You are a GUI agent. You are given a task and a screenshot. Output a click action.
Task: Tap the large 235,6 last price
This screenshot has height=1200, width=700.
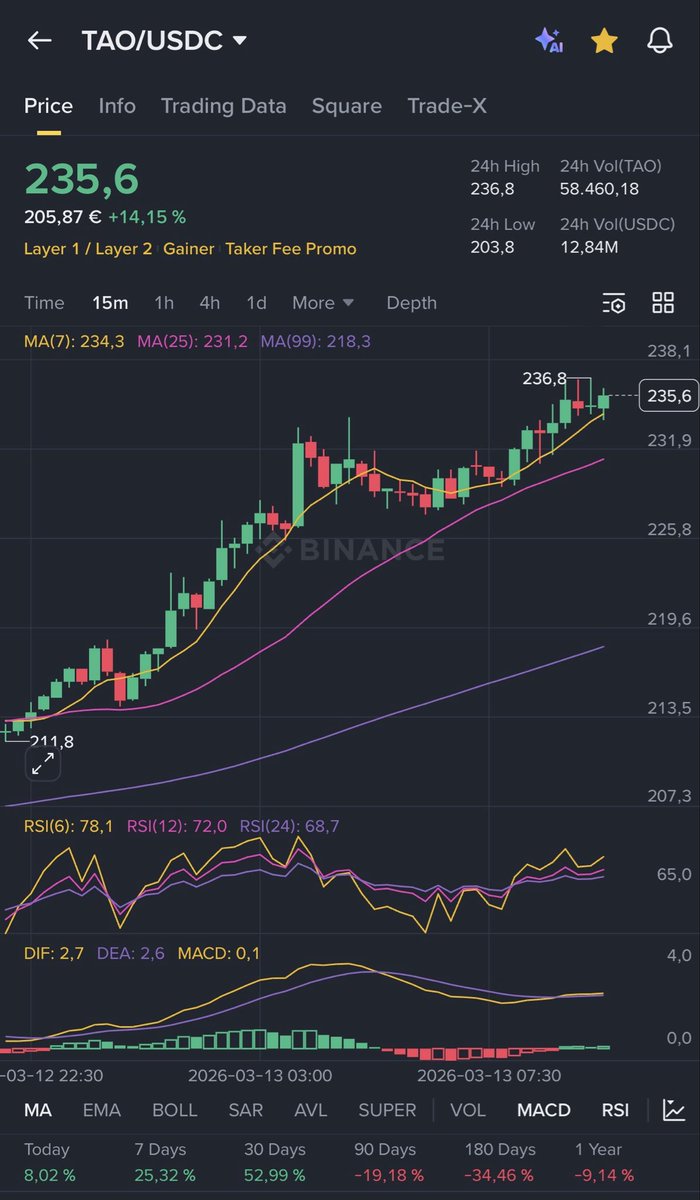pyautogui.click(x=82, y=179)
